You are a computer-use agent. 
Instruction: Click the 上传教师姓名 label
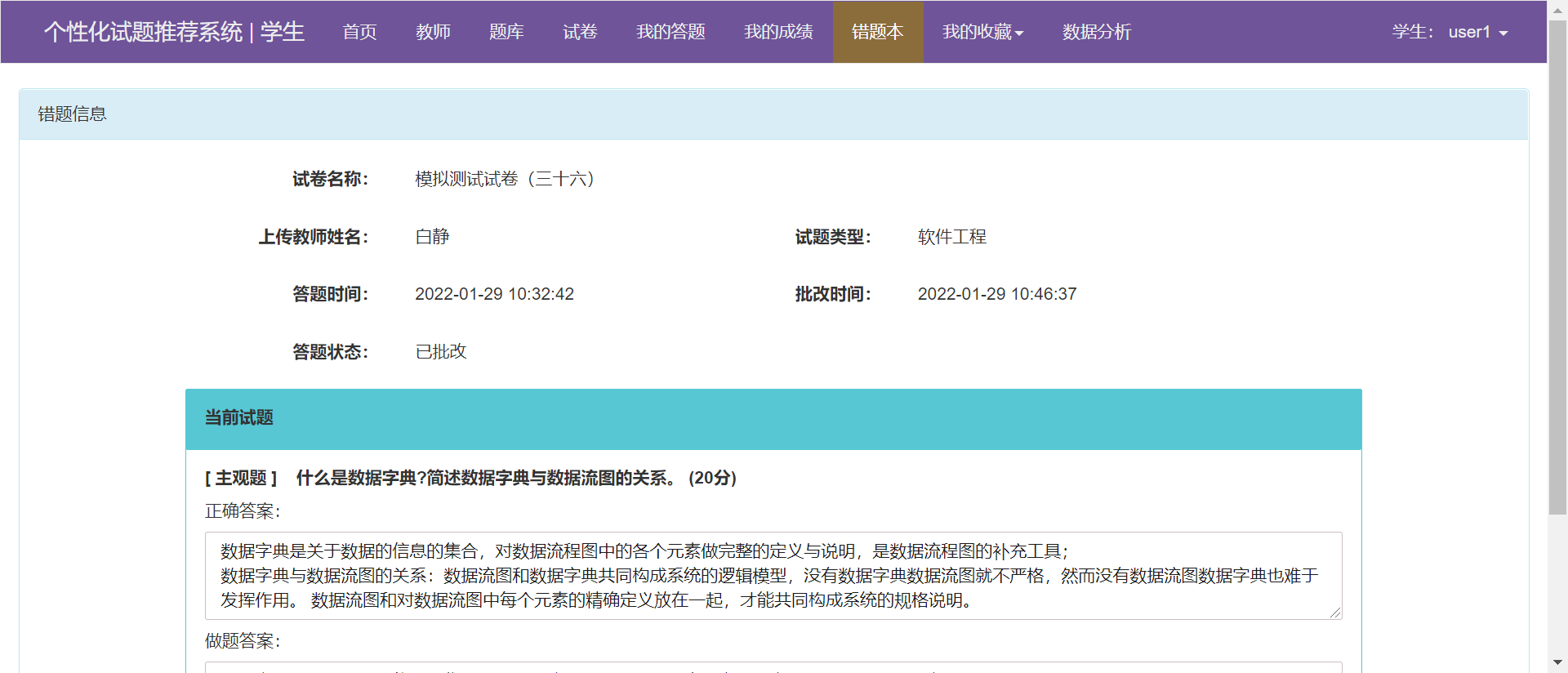(x=314, y=237)
